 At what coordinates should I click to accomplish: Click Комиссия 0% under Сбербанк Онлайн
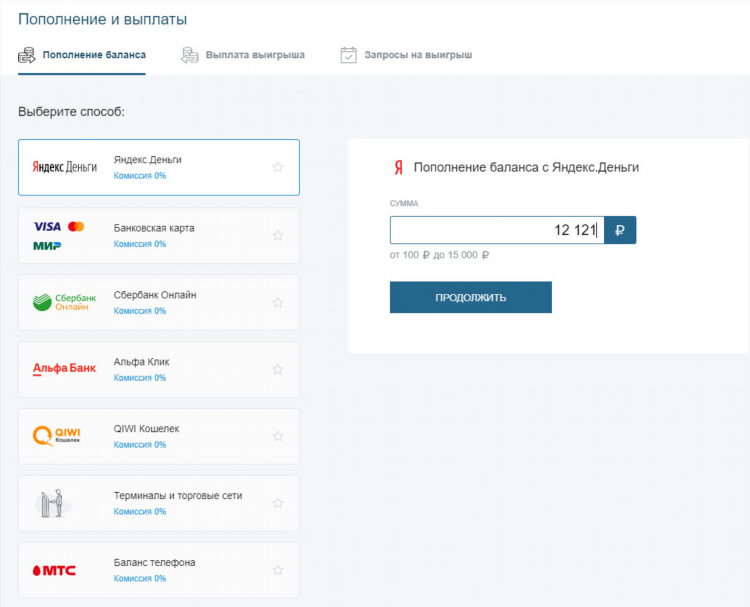140,311
